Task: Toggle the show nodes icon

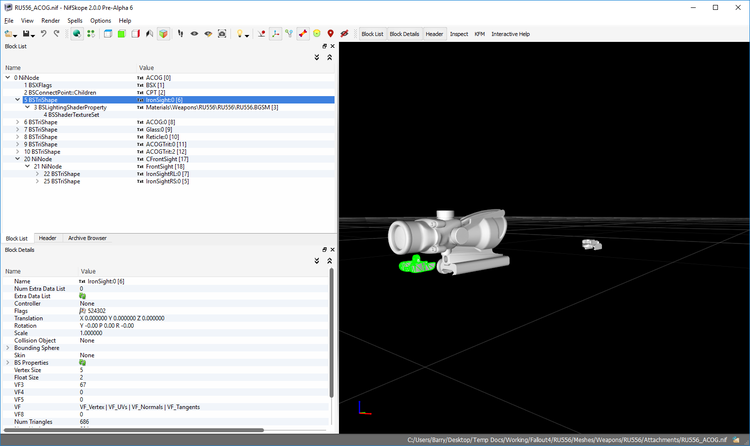Action: [x=289, y=34]
